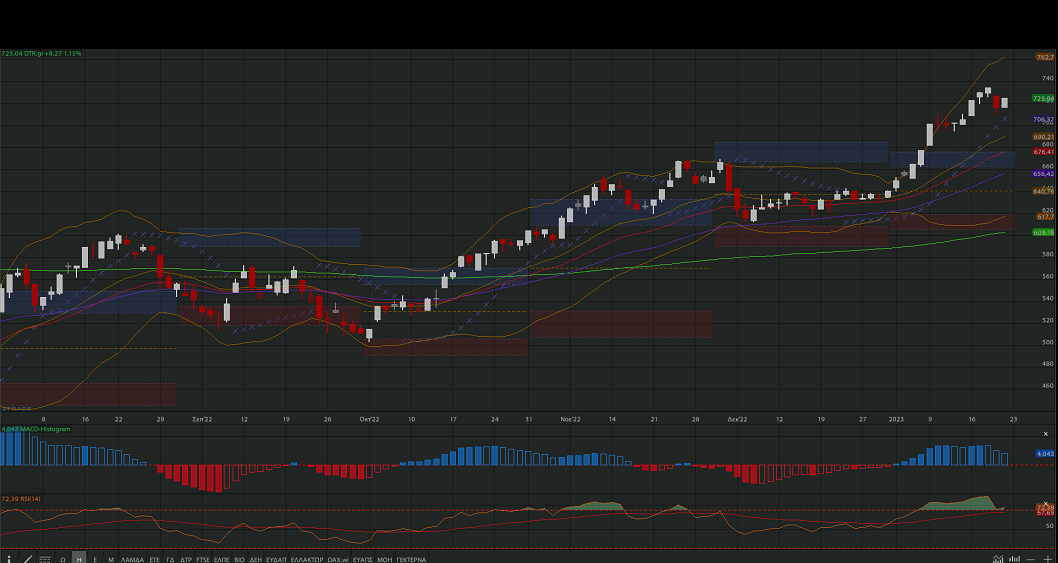This screenshot has height=563, width=1058.
Task: Click the 2023 date label
Action: [896, 419]
